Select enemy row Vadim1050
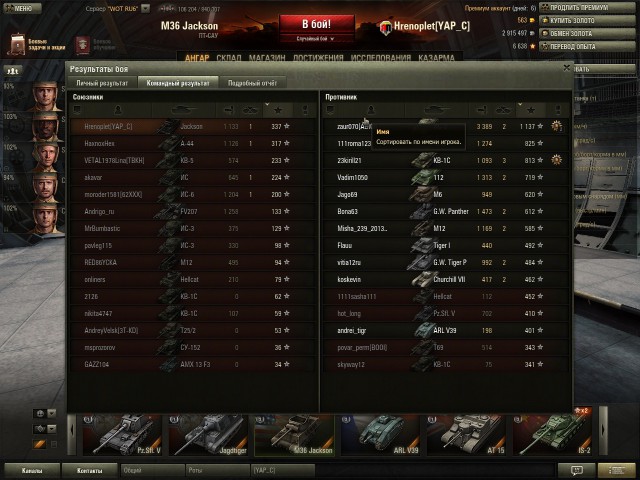 (446, 178)
